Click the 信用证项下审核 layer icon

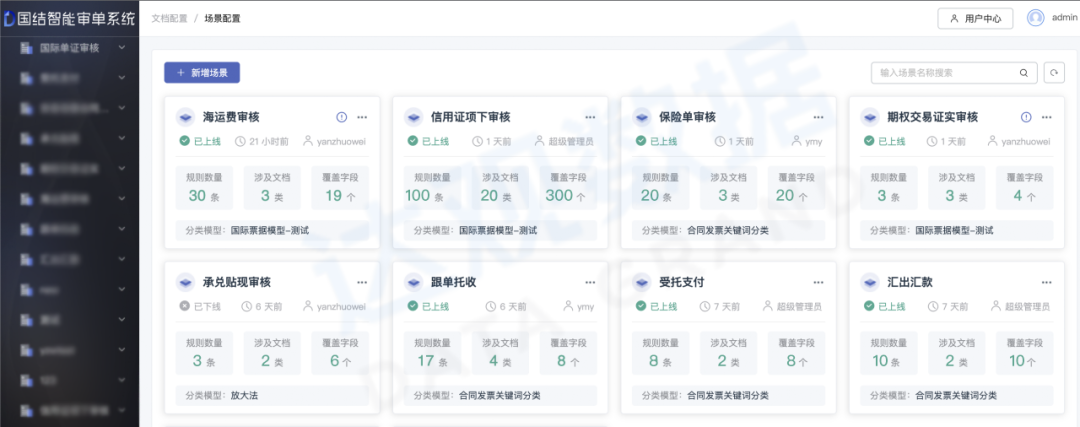click(413, 117)
